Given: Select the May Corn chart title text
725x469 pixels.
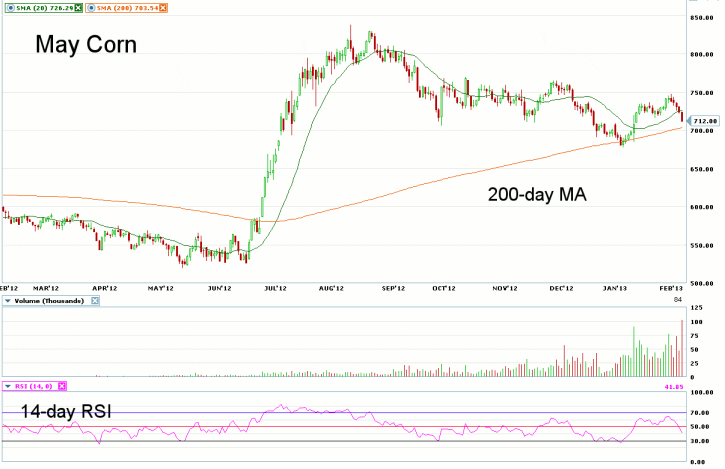Looking at the screenshot, I should pos(85,45).
